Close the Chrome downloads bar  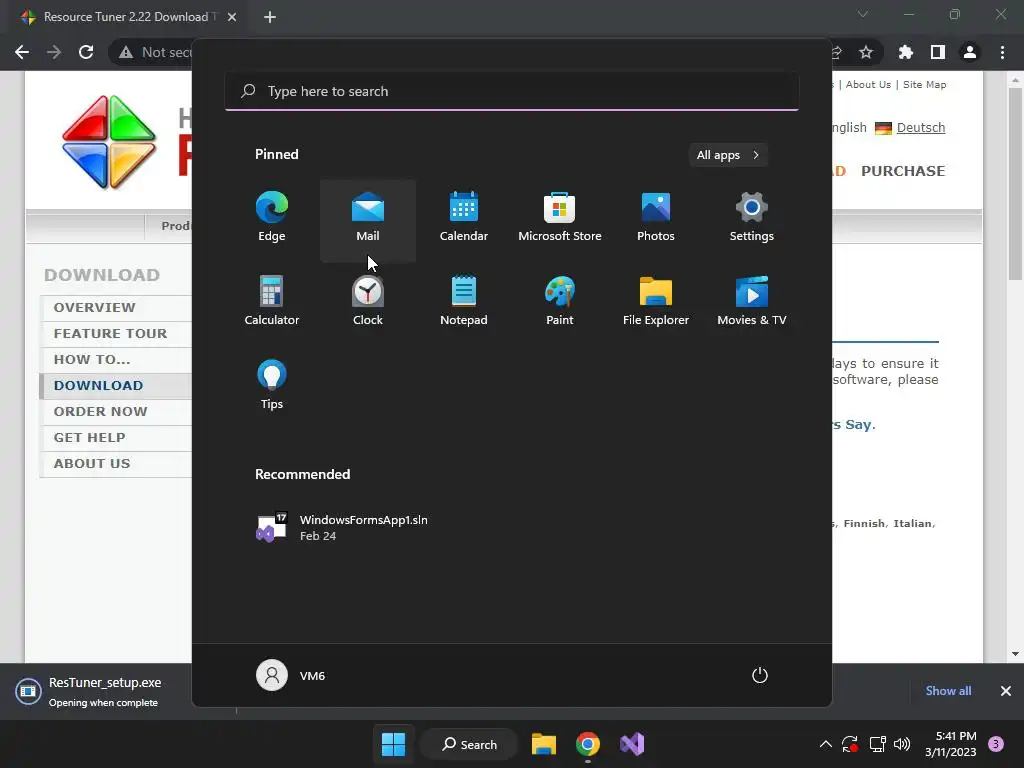[1006, 691]
